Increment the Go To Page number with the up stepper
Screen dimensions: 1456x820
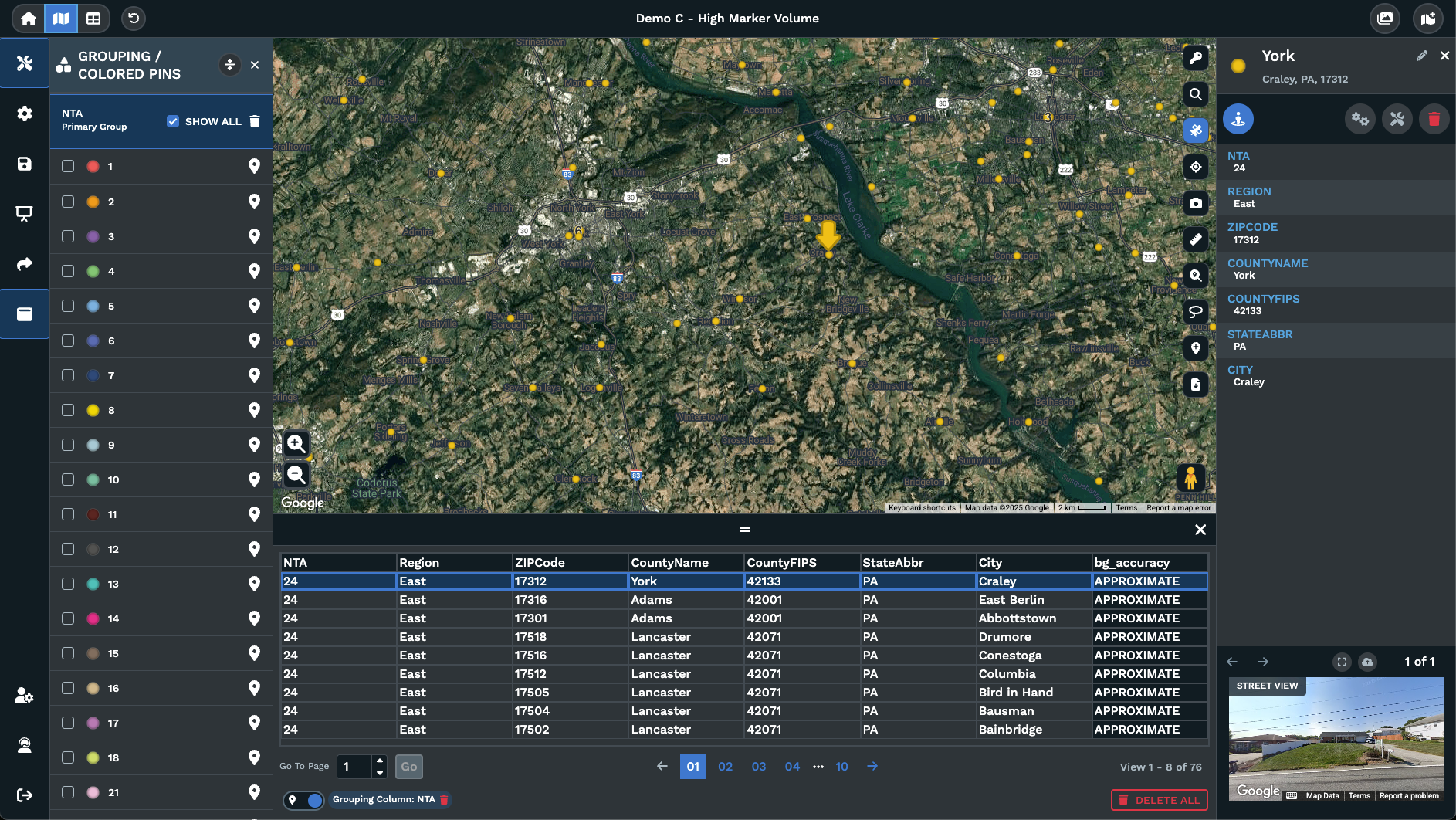(x=380, y=761)
